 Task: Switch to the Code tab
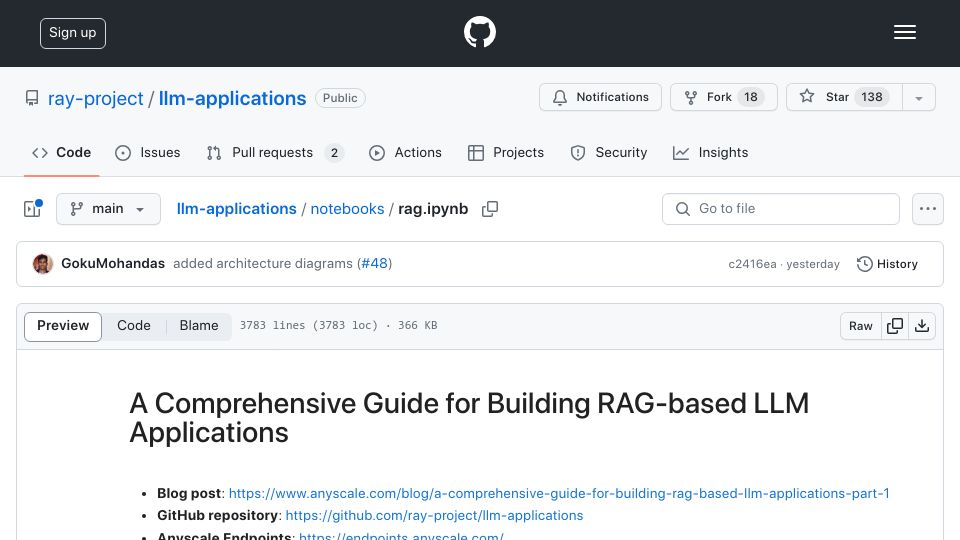[61, 152]
